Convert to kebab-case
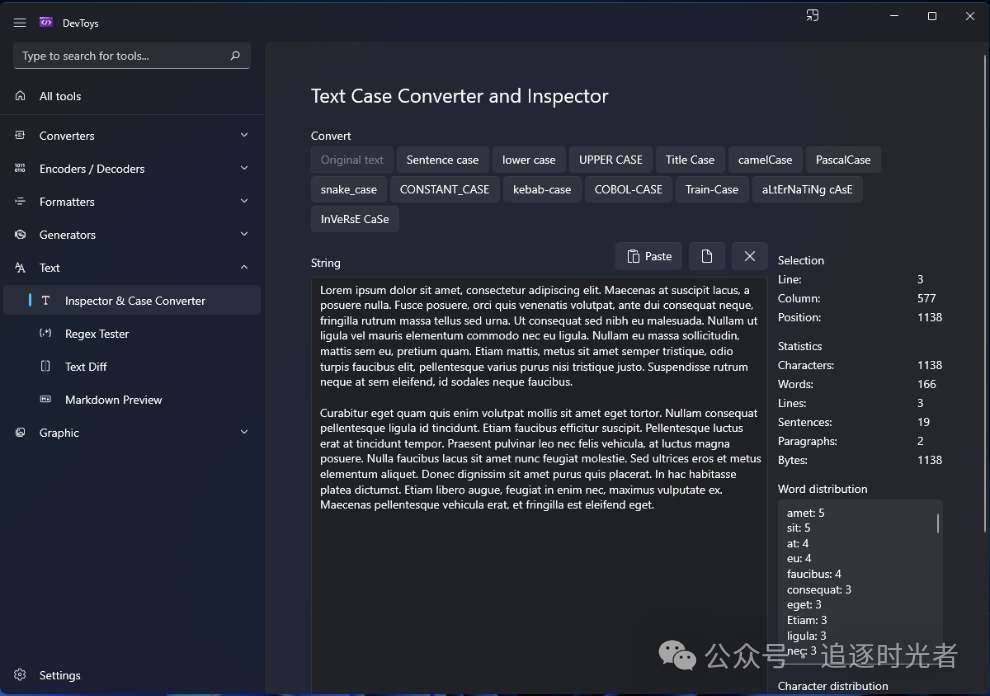The height and width of the screenshot is (696, 990). click(542, 189)
